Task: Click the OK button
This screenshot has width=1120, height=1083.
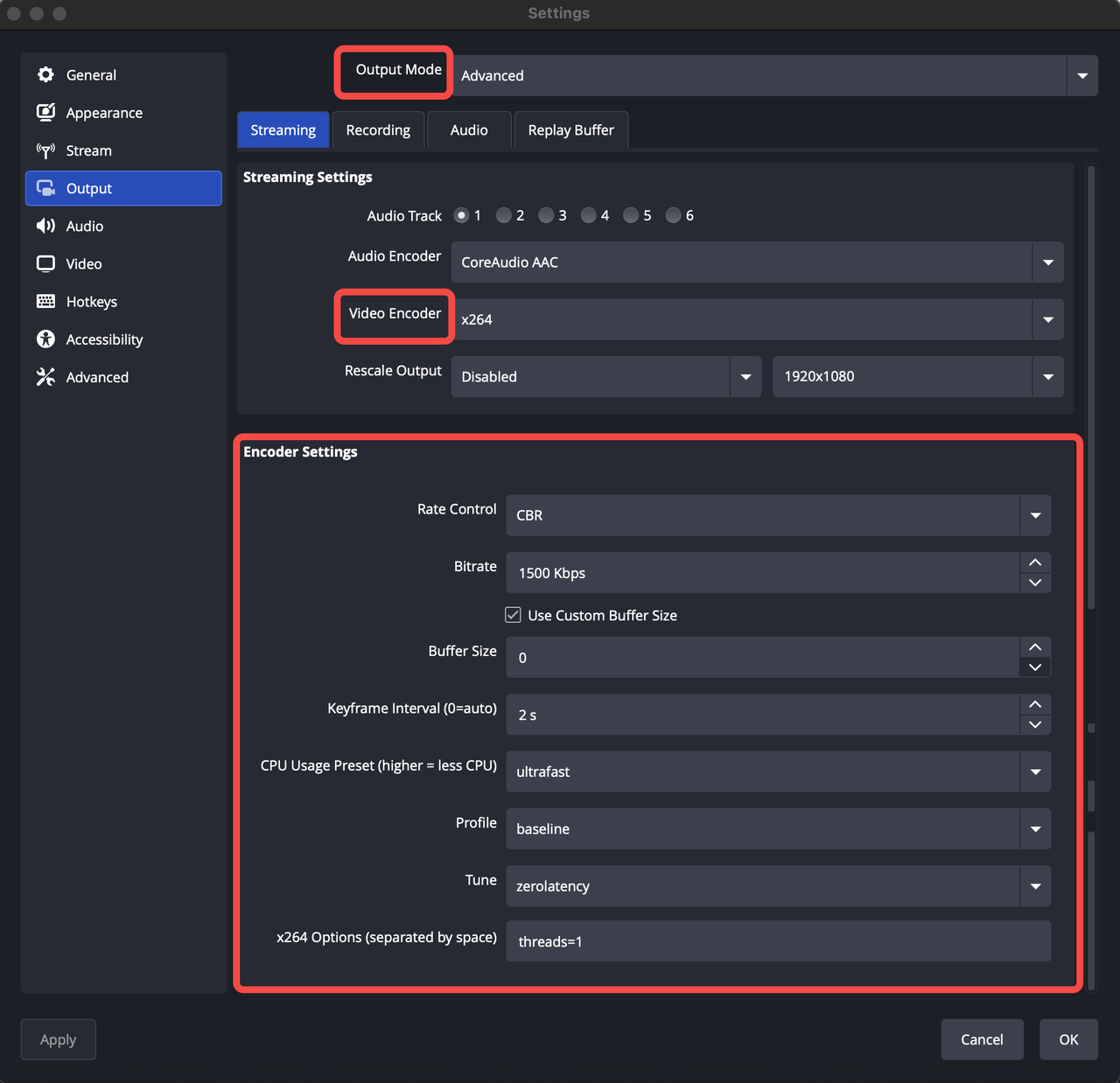Action: pos(1068,1039)
